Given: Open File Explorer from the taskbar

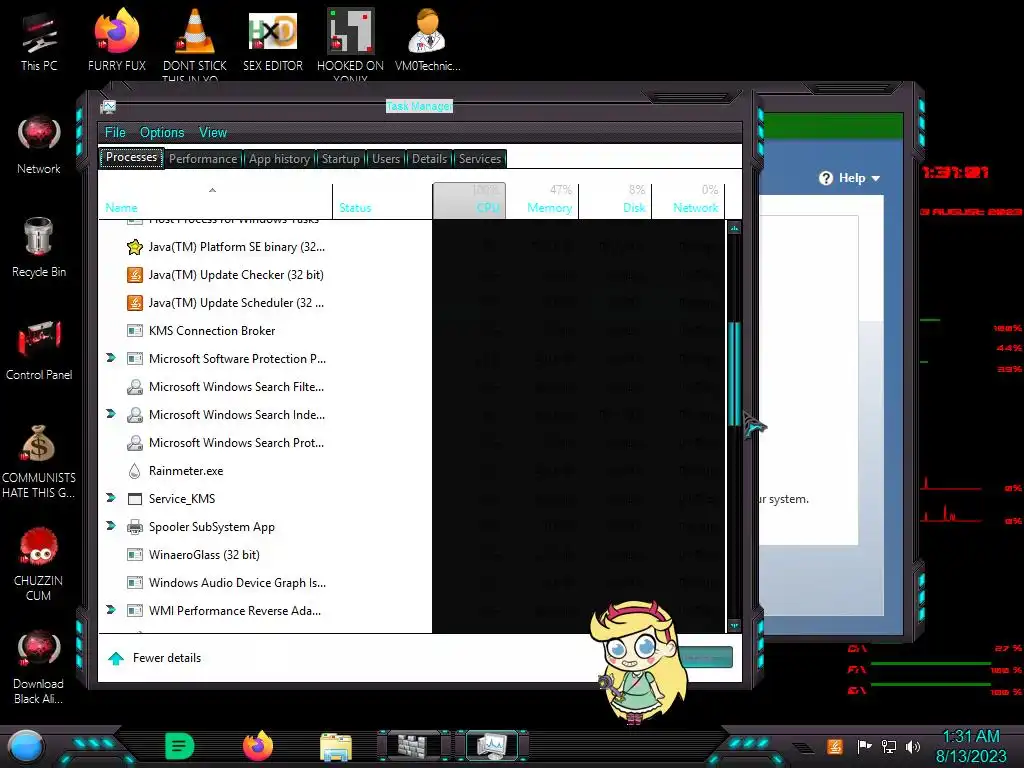Looking at the screenshot, I should point(336,746).
